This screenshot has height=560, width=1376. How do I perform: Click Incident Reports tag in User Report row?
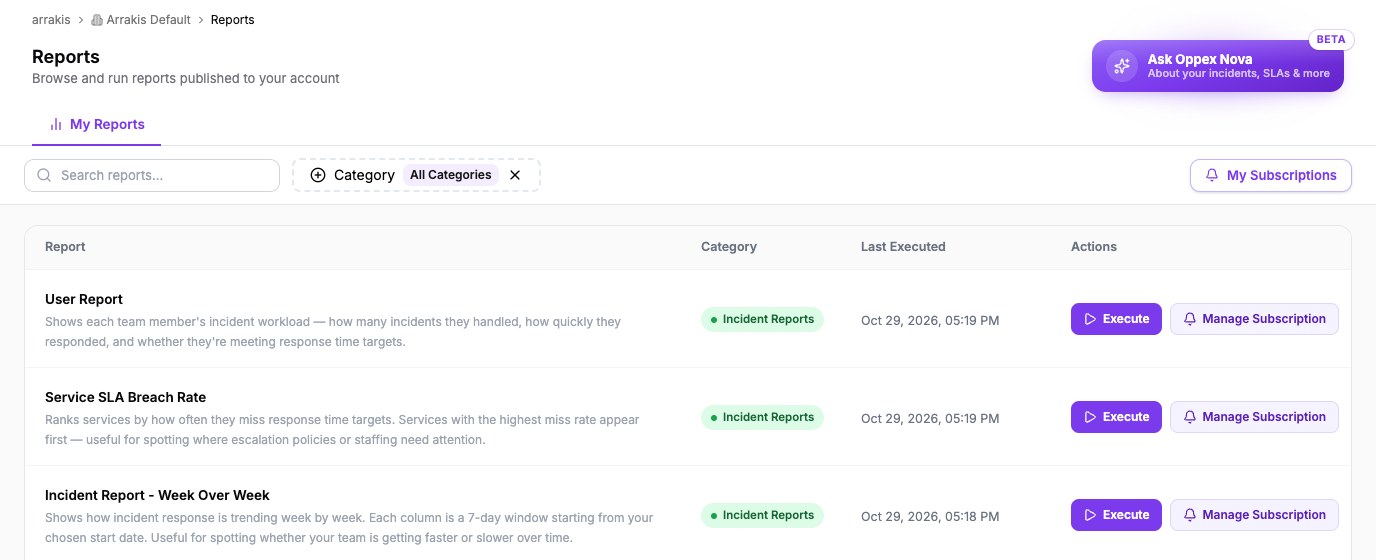[762, 320]
